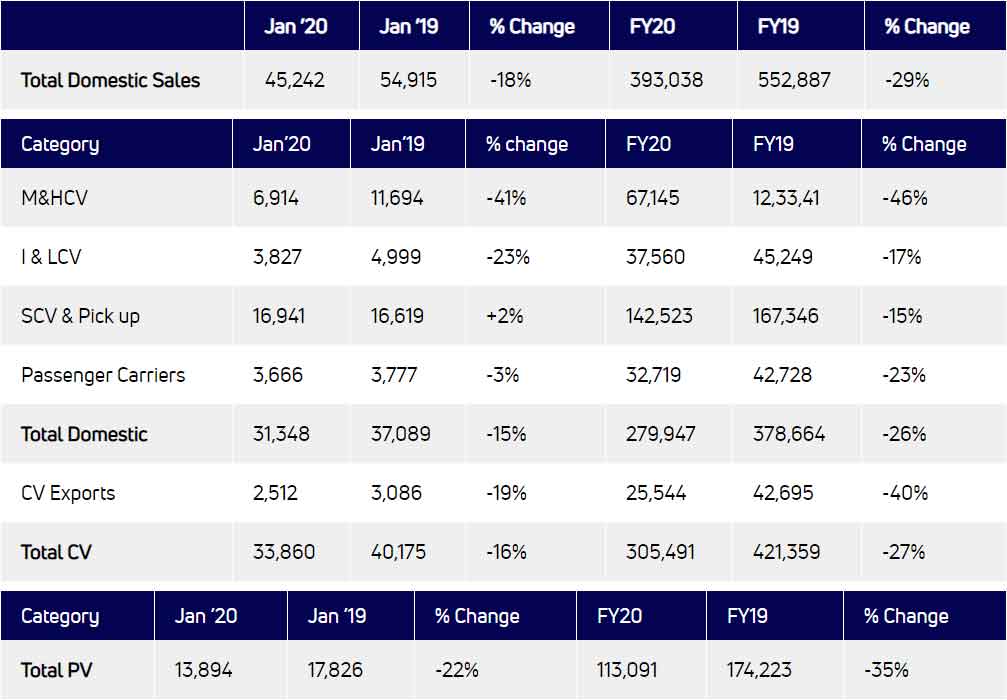Viewport: 1007px width, 700px height.
Task: Click Total Domestic FY20 value 279,947
Action: coord(661,434)
